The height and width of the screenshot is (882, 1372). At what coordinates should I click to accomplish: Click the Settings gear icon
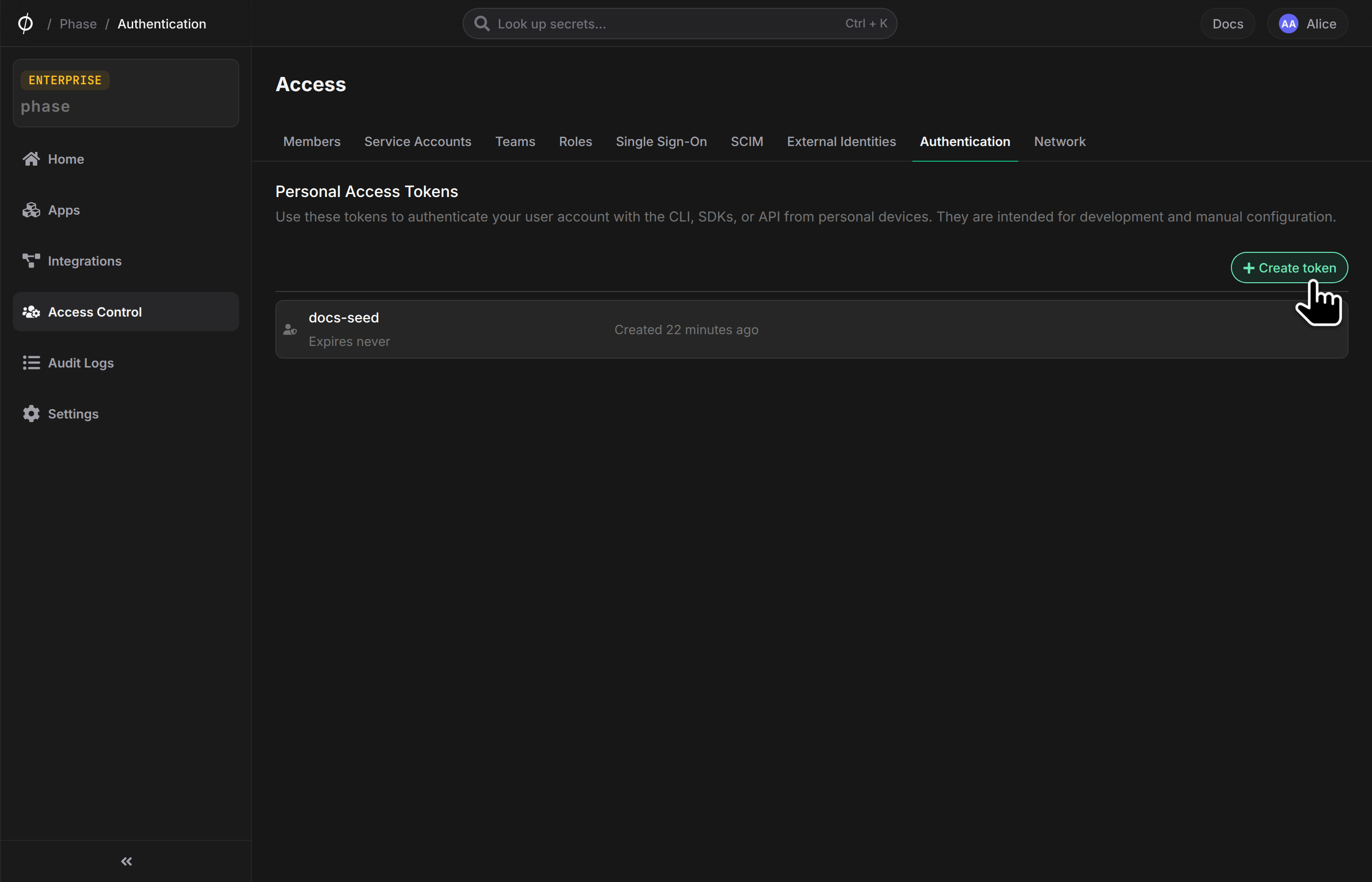coord(31,414)
